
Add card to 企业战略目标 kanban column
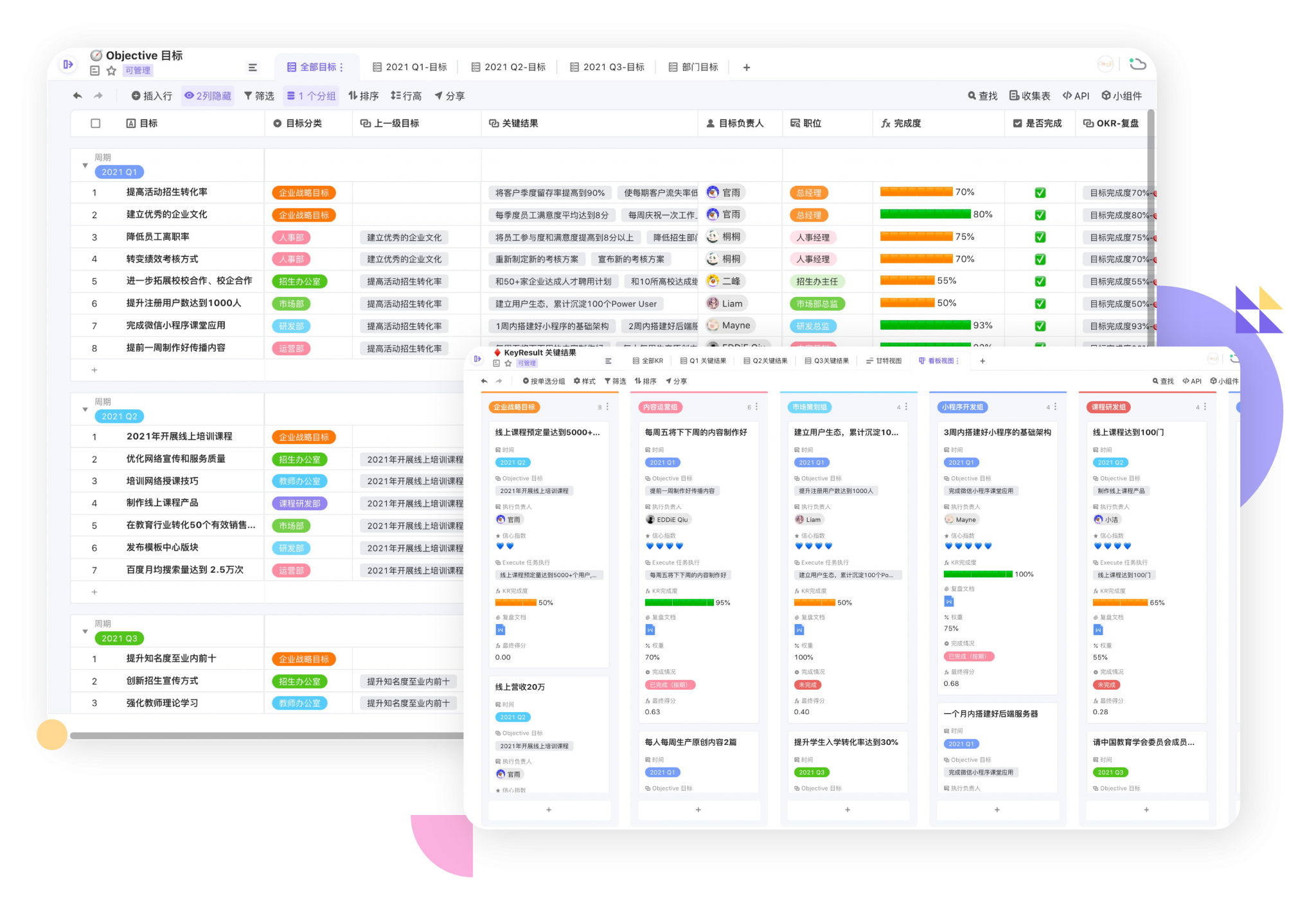[549, 810]
